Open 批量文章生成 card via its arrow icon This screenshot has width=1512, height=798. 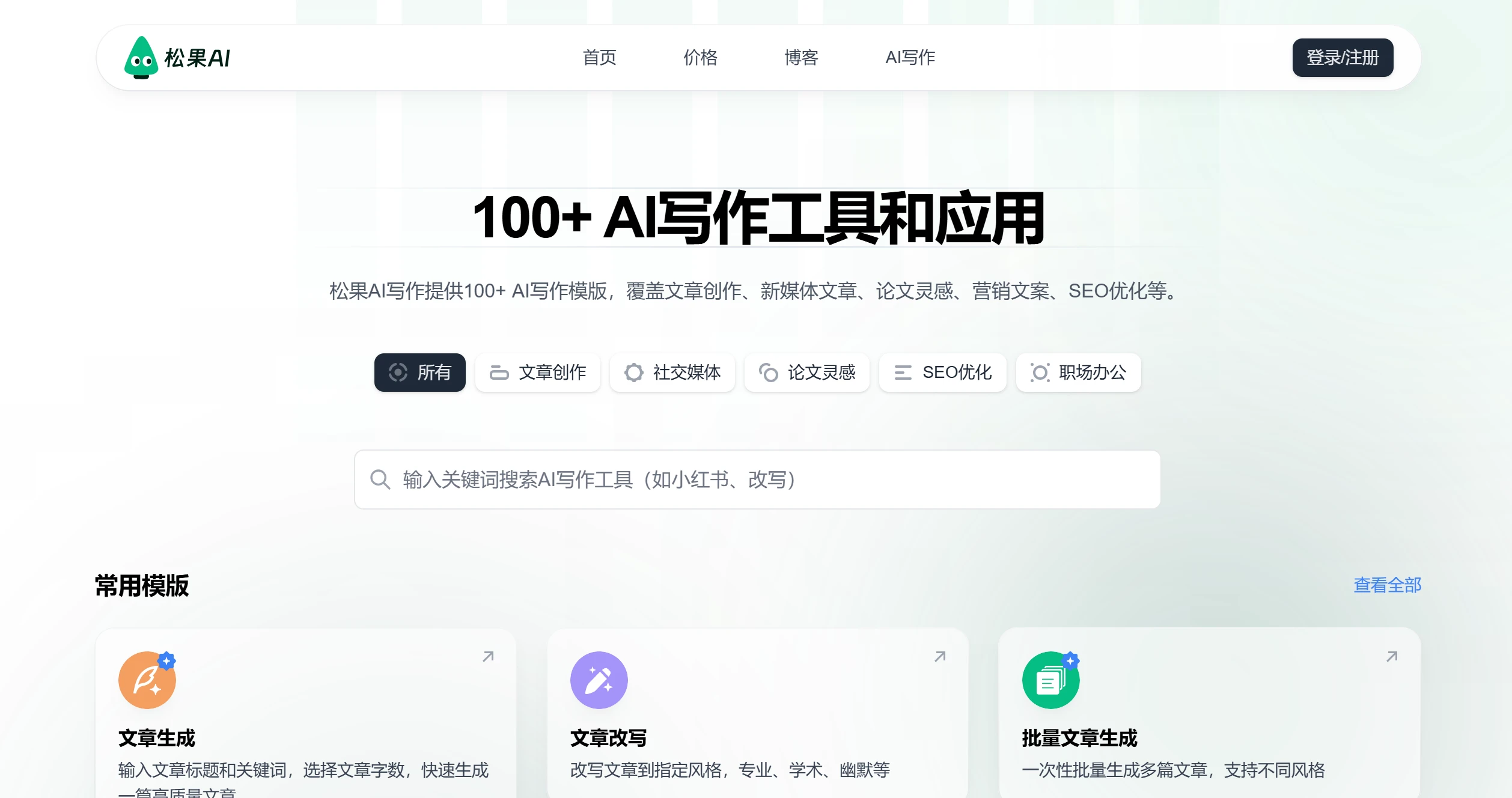point(1392,657)
